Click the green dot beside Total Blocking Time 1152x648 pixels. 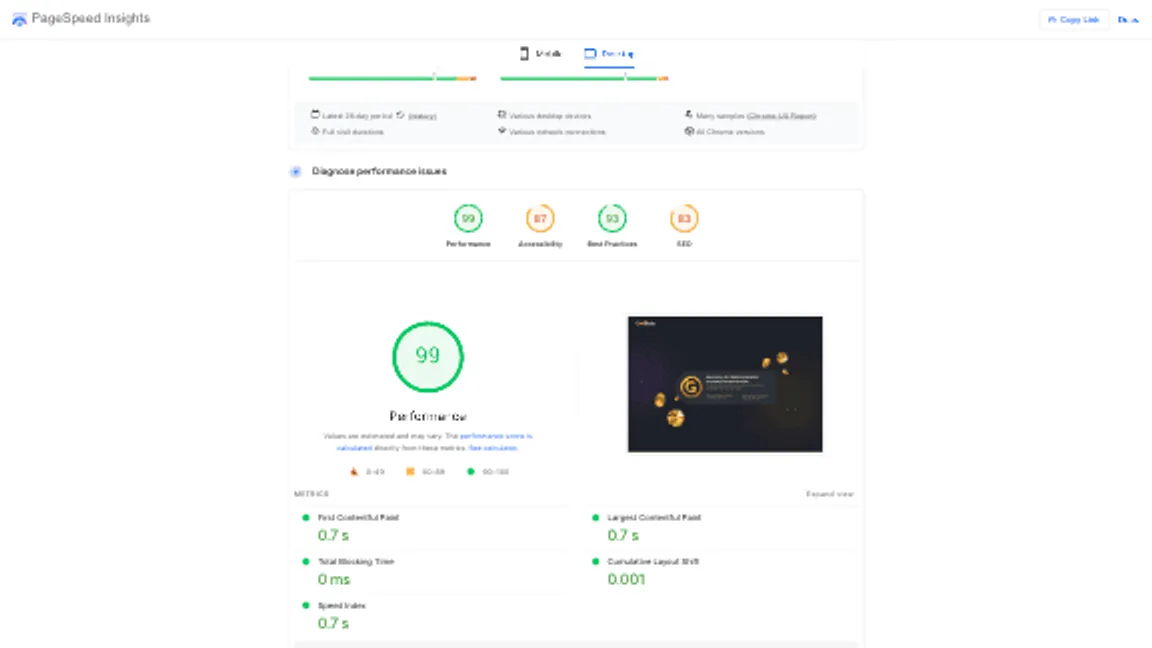pyautogui.click(x=306, y=562)
